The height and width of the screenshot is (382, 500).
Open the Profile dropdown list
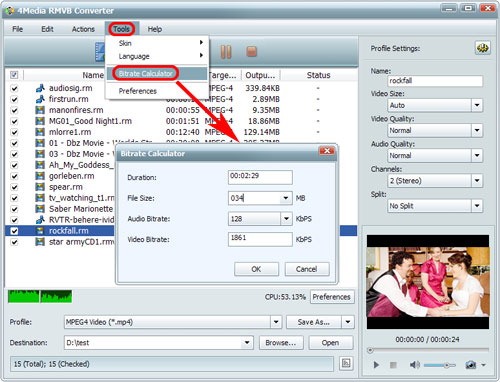[276, 322]
